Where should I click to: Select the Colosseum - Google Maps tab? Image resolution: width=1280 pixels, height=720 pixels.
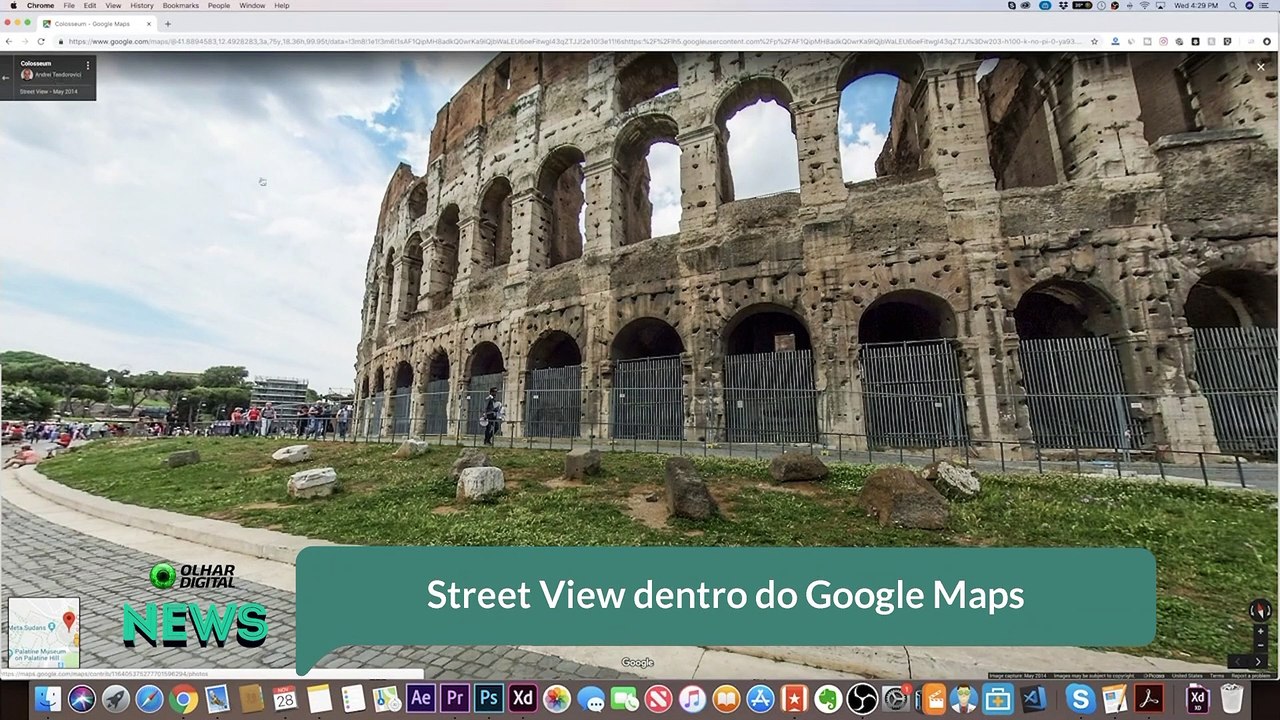click(97, 23)
